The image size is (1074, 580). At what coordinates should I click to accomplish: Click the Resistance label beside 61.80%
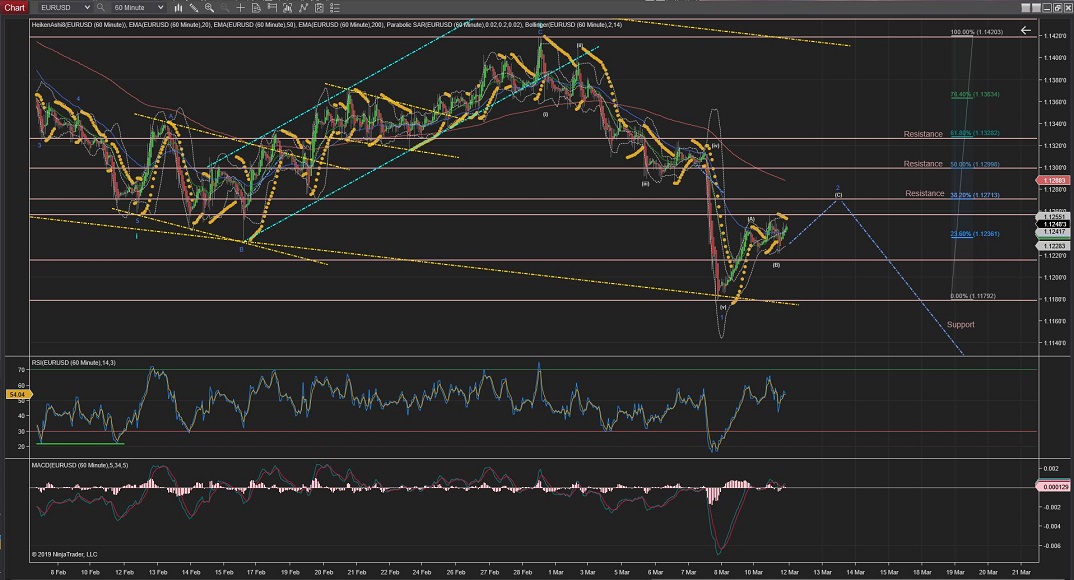(923, 134)
